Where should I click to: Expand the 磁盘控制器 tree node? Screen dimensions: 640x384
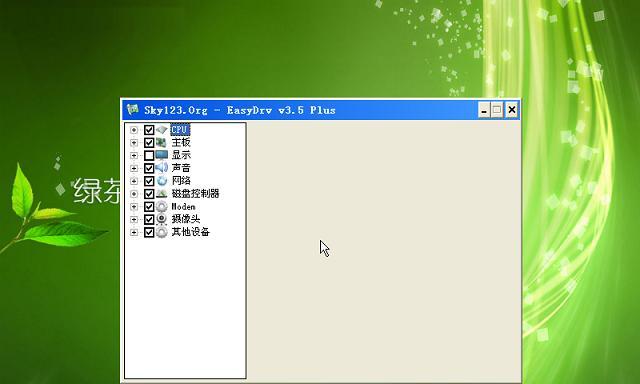coord(133,194)
